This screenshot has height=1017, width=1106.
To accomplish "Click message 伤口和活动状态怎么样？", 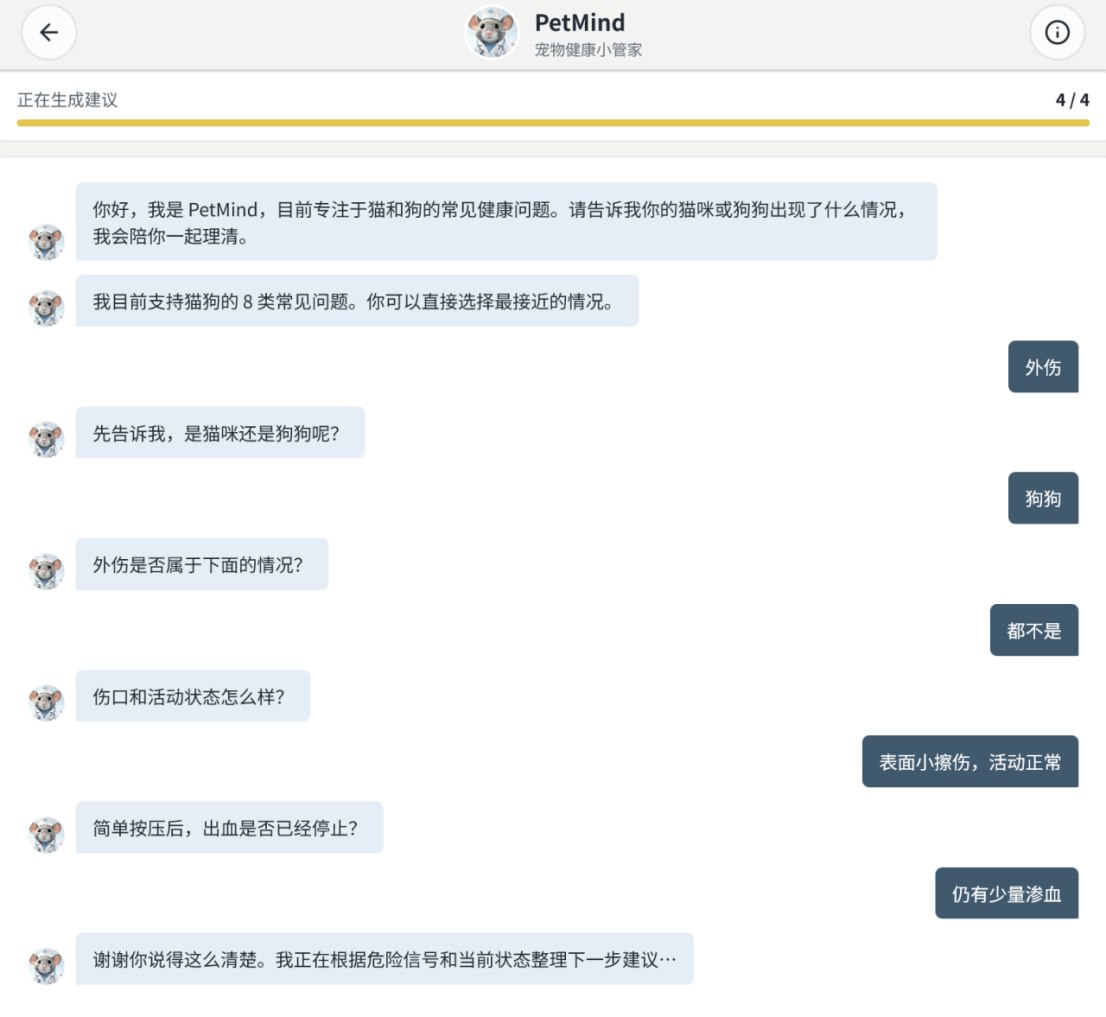I will 193,696.
